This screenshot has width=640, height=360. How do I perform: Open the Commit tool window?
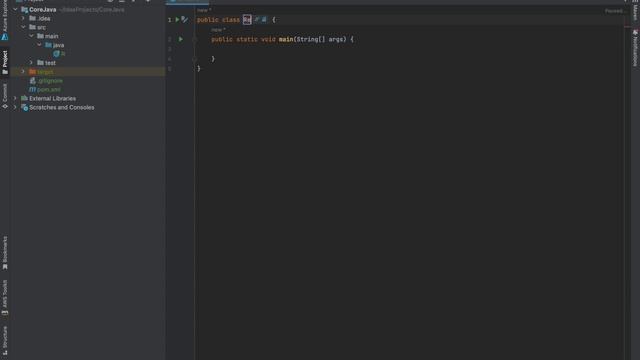(x=4, y=96)
